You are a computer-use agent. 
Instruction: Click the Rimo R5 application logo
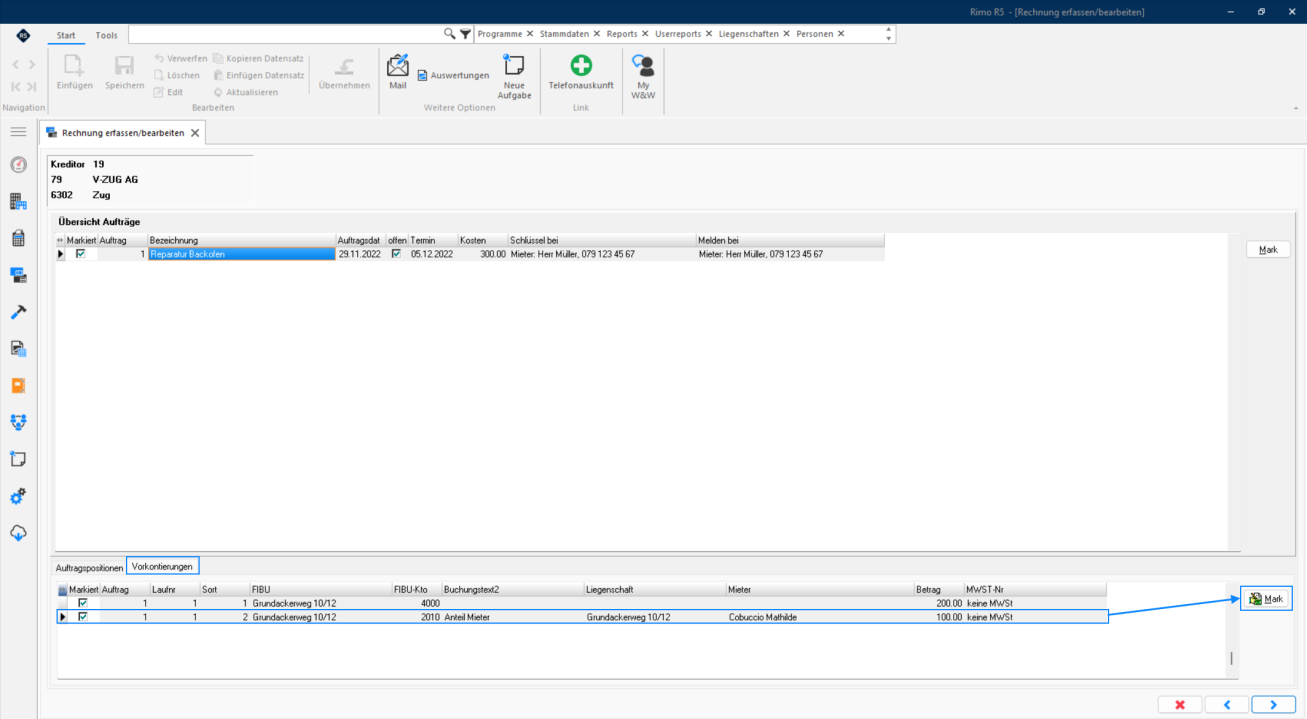coord(22,35)
